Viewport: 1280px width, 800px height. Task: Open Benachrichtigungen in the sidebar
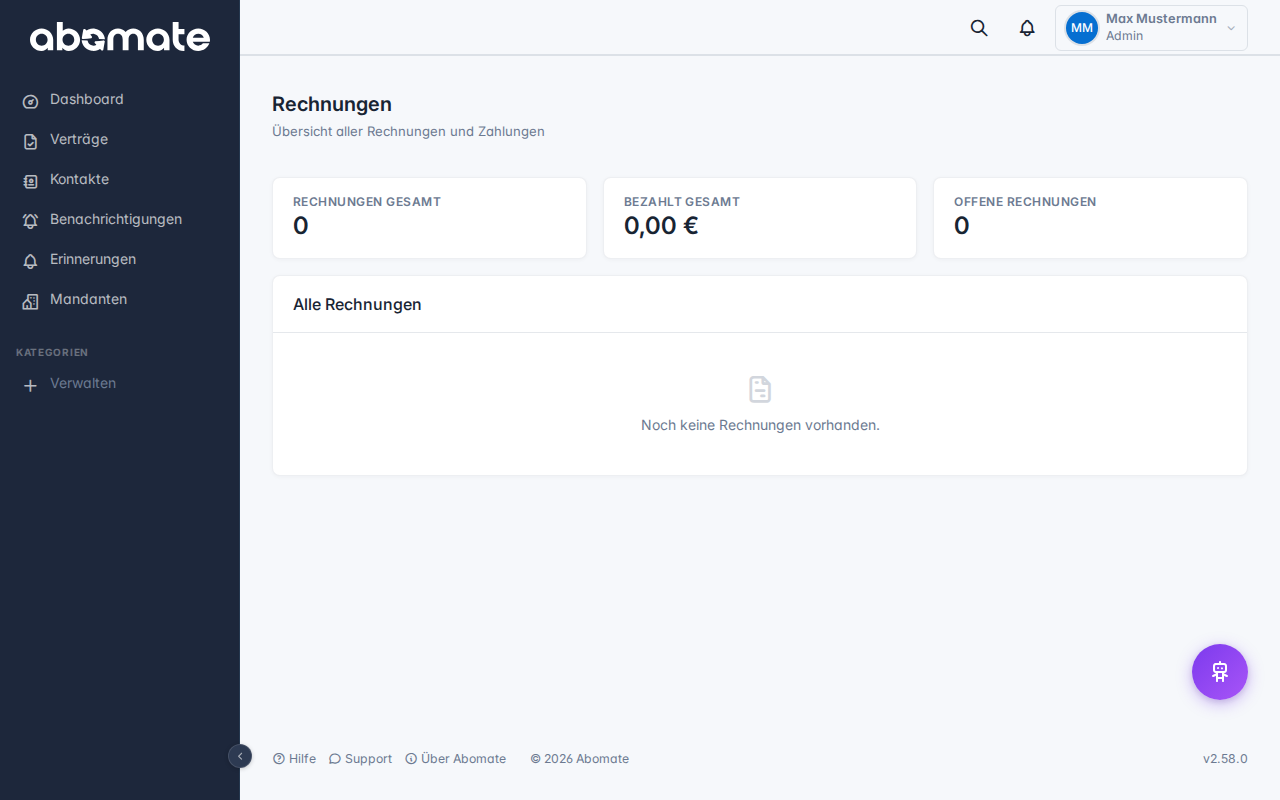(30, 220)
